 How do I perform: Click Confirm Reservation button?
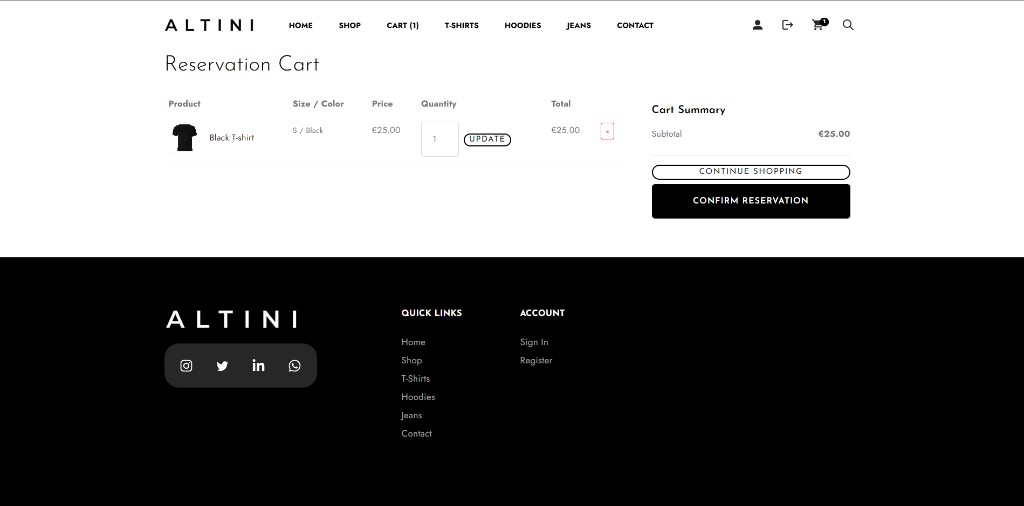tap(750, 201)
